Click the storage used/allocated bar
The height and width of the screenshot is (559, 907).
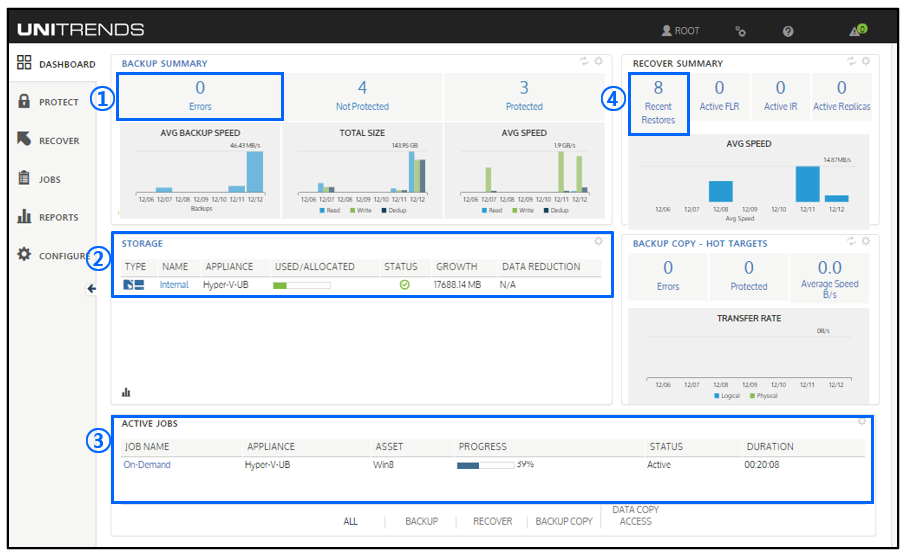click(302, 285)
